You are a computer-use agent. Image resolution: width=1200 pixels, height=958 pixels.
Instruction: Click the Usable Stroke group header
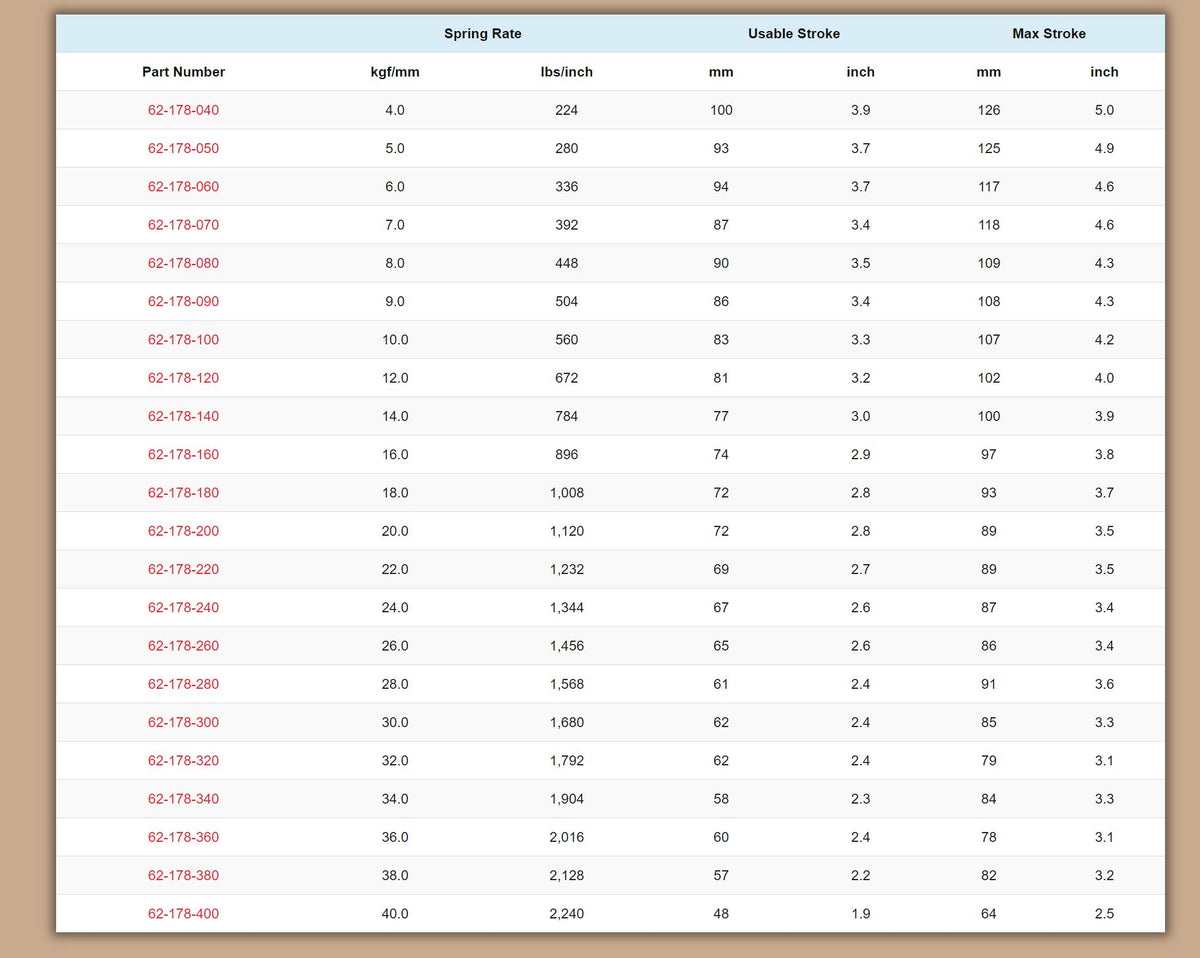click(793, 34)
